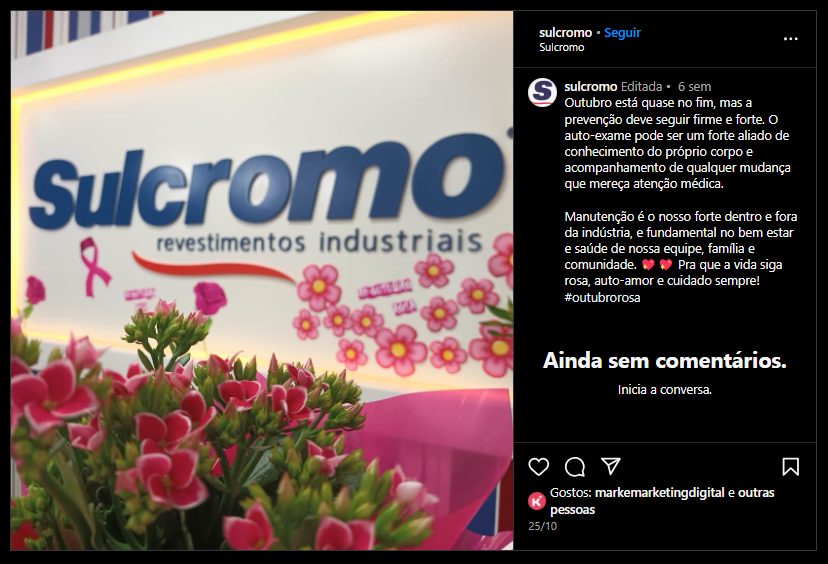
Task: Click the sulcromo username in the caption
Action: click(590, 87)
